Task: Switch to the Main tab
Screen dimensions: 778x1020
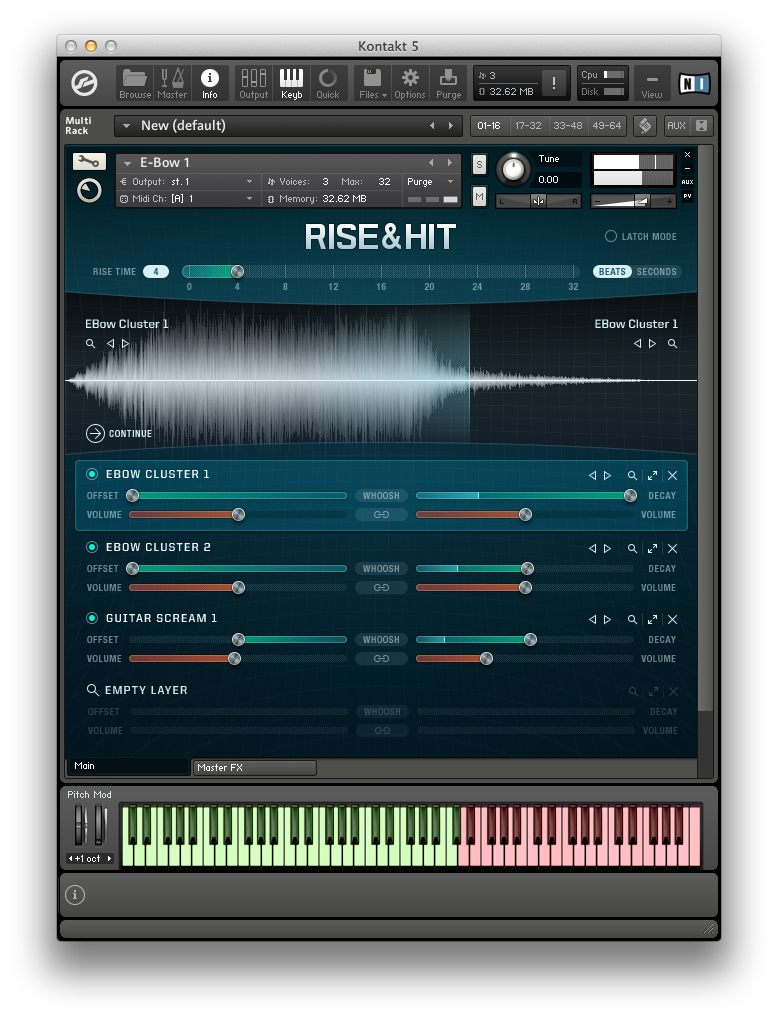Action: (127, 766)
